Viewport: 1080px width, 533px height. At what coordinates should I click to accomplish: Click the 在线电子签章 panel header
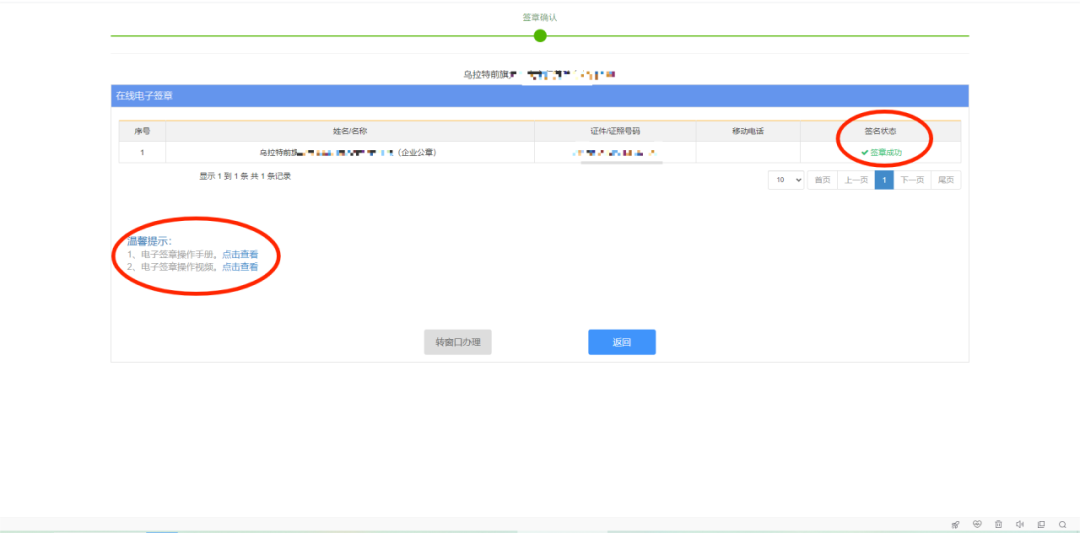(x=540, y=96)
